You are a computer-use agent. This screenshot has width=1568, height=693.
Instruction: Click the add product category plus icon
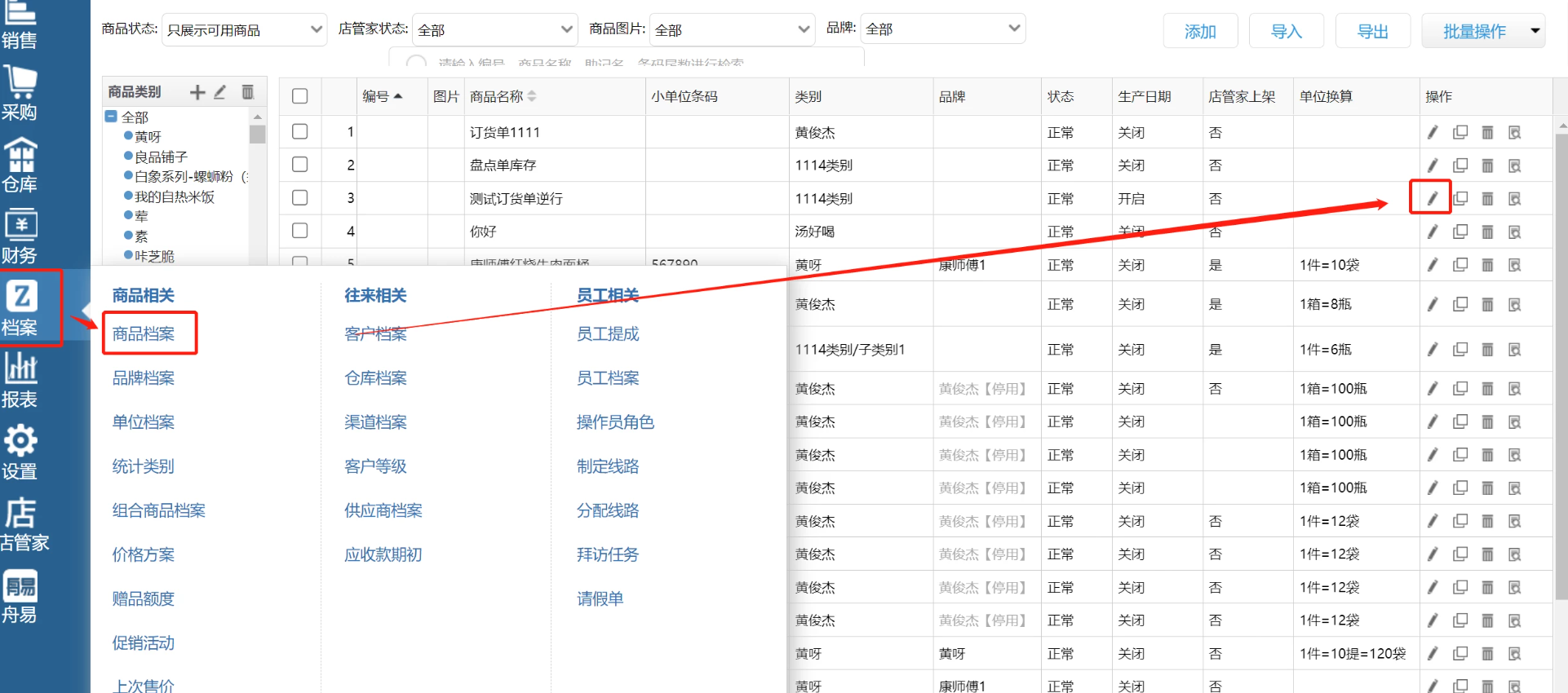tap(197, 92)
